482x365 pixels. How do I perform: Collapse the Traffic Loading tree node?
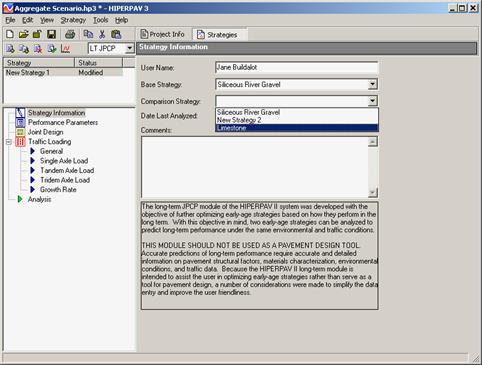coord(9,142)
